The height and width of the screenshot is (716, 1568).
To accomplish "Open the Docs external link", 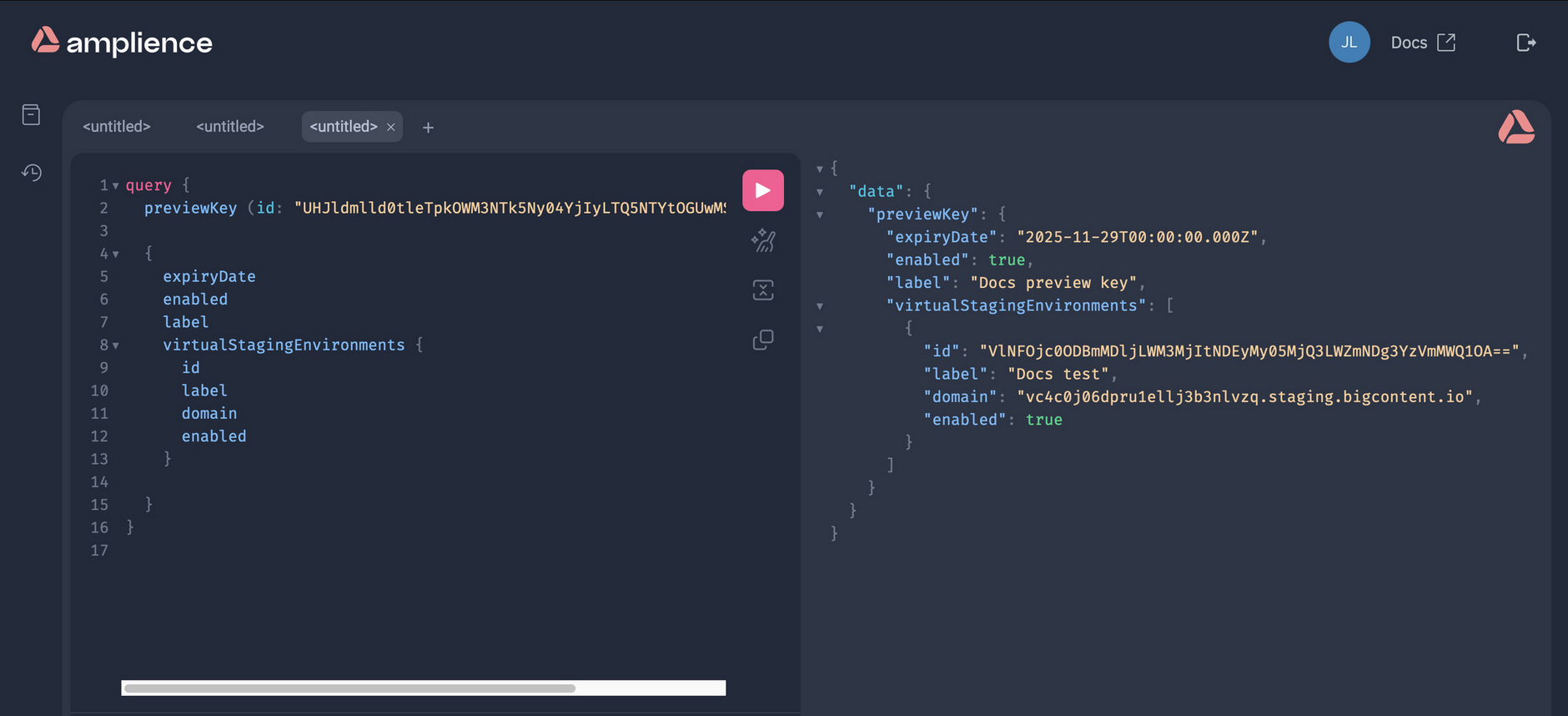I will (1423, 43).
